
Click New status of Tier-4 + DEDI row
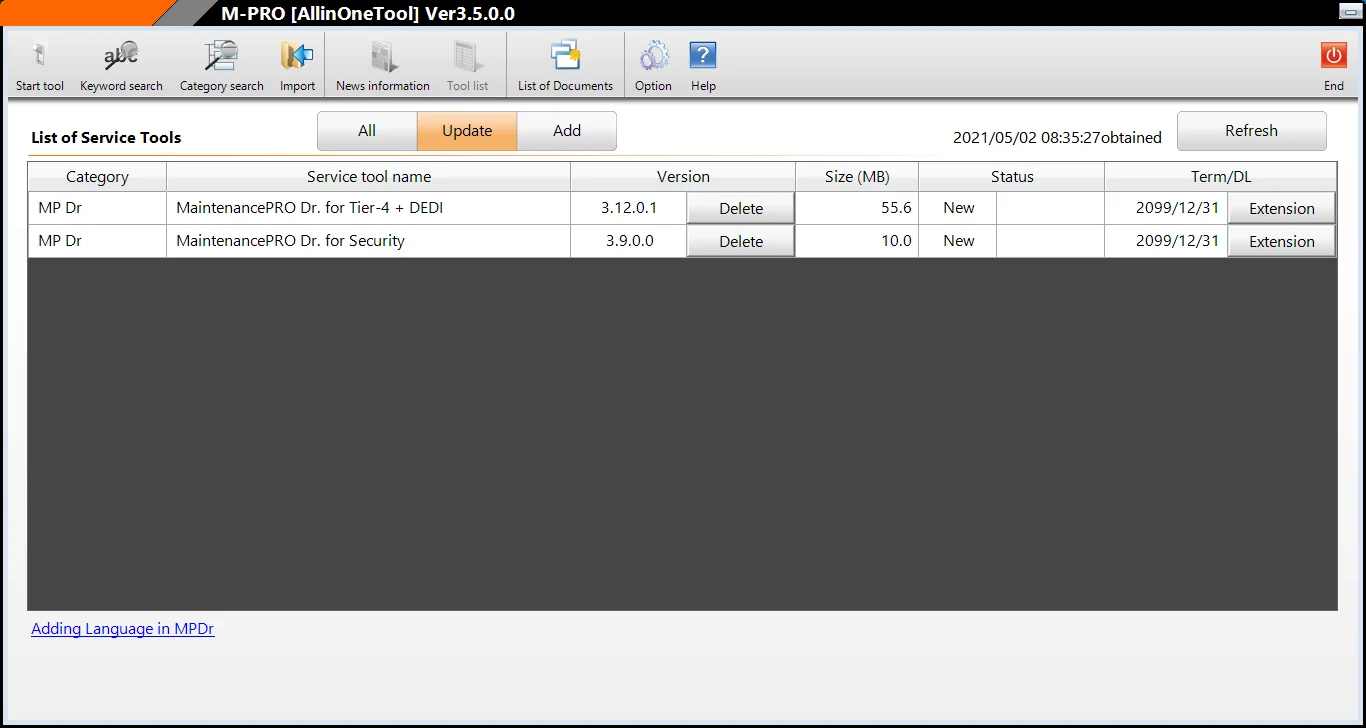[959, 208]
